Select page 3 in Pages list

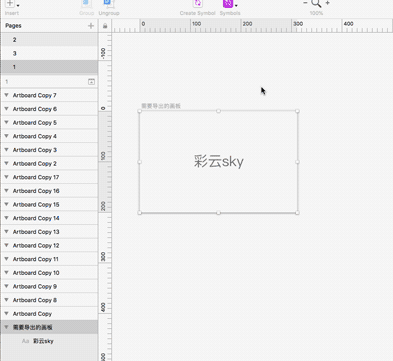pyautogui.click(x=49, y=53)
